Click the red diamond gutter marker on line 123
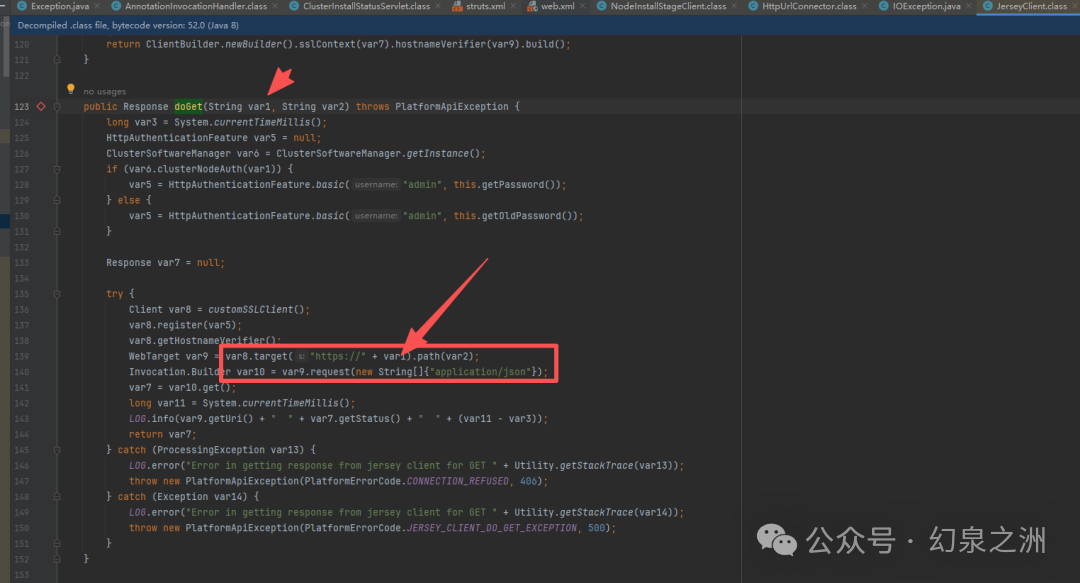 click(x=41, y=106)
